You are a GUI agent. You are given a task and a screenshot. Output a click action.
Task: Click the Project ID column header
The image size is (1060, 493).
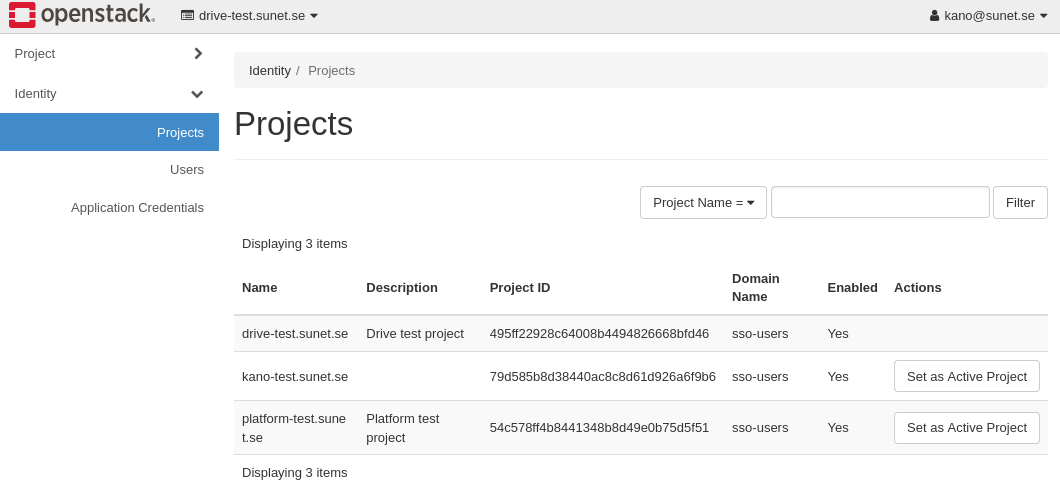point(520,287)
